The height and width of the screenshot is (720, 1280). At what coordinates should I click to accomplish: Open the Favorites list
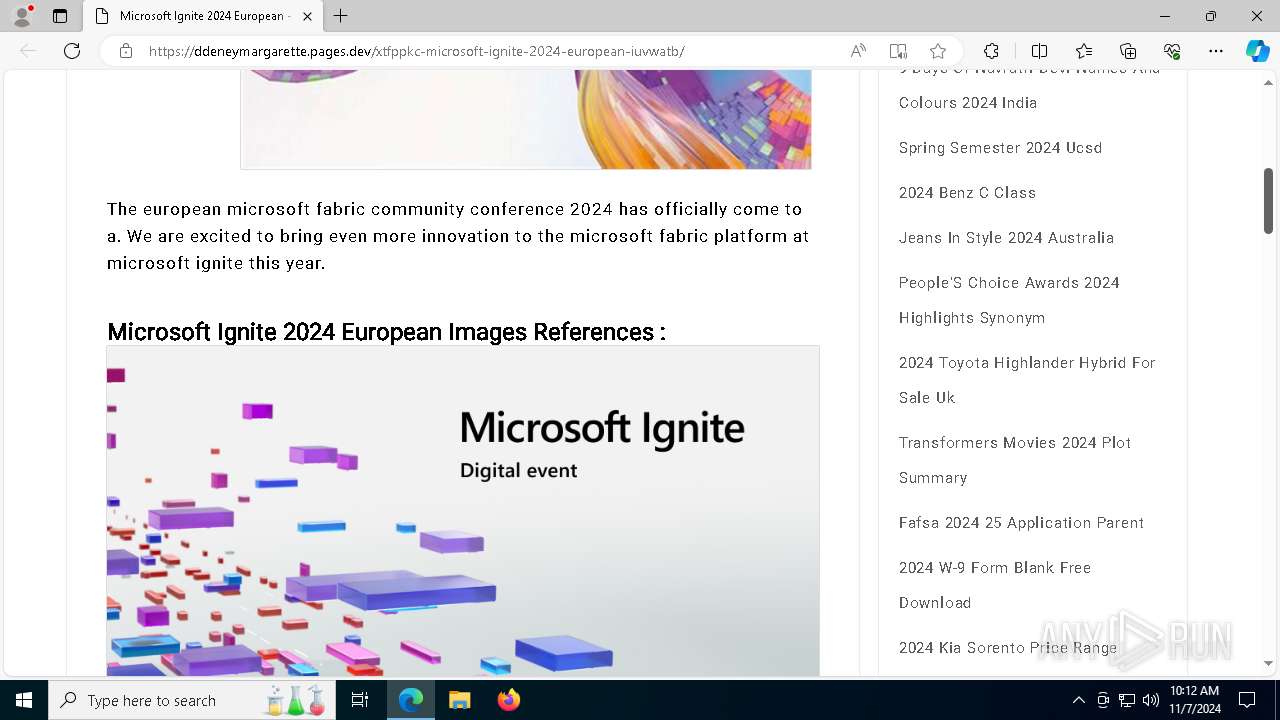1084,51
